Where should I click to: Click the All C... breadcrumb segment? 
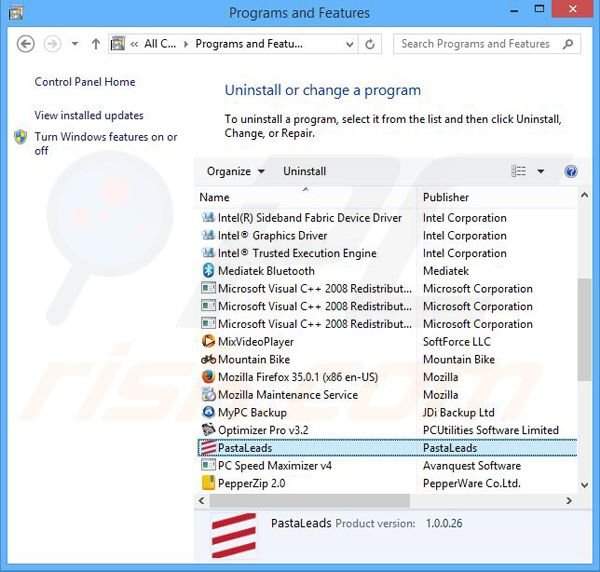(160, 44)
